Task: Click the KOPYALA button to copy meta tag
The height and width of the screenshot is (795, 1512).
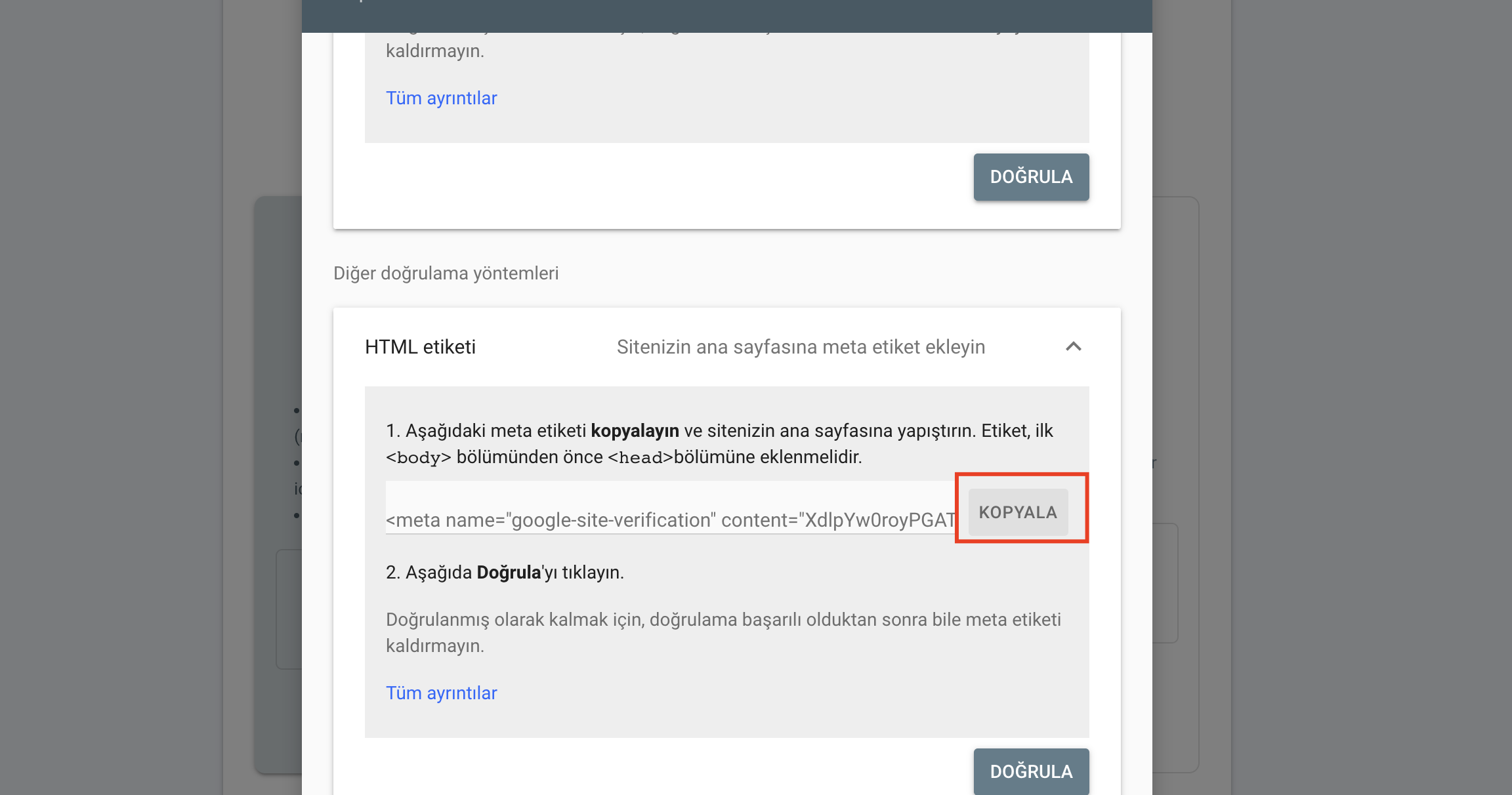Action: (1019, 512)
